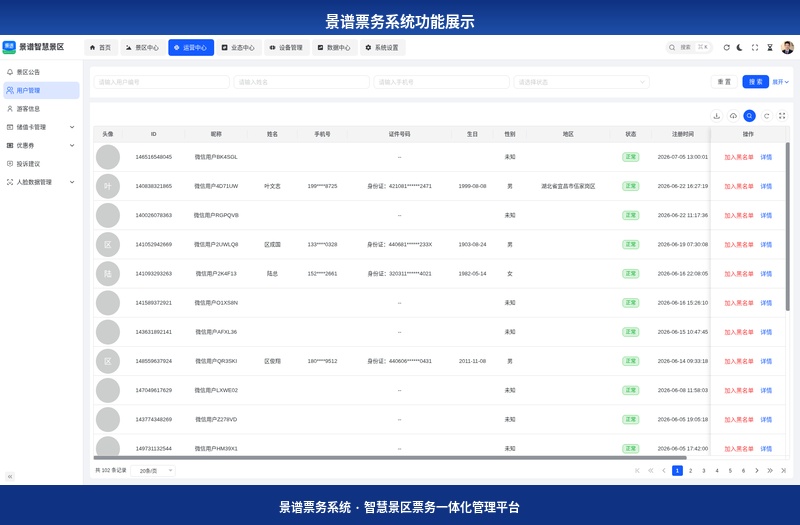Screen dimensions: 800x525
Task: Collapse the sidebar with double-chevron icon
Action: pos(10,476)
